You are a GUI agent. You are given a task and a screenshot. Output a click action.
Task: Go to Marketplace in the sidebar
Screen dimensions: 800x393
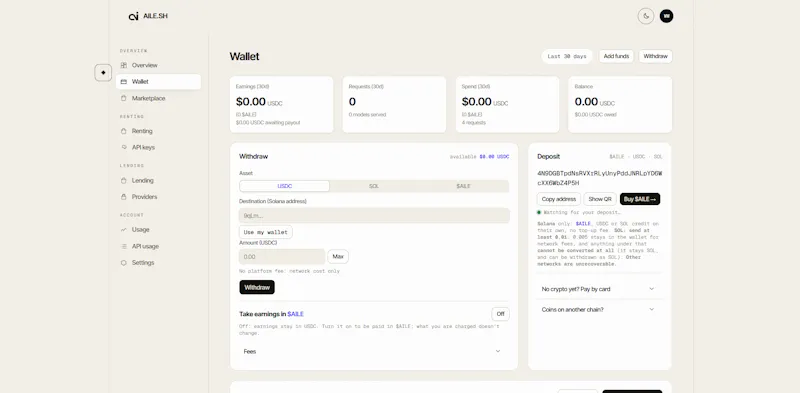[x=158, y=98]
